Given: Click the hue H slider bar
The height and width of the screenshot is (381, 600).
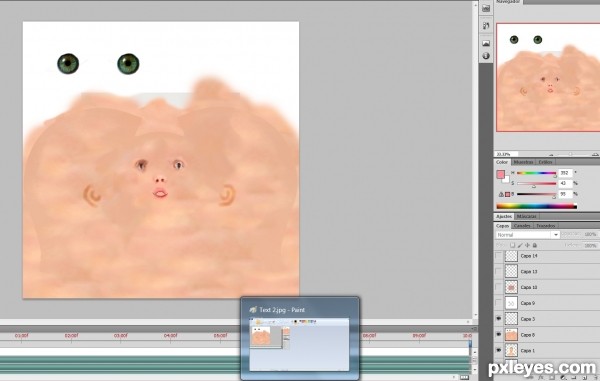Looking at the screenshot, I should tap(536, 173).
